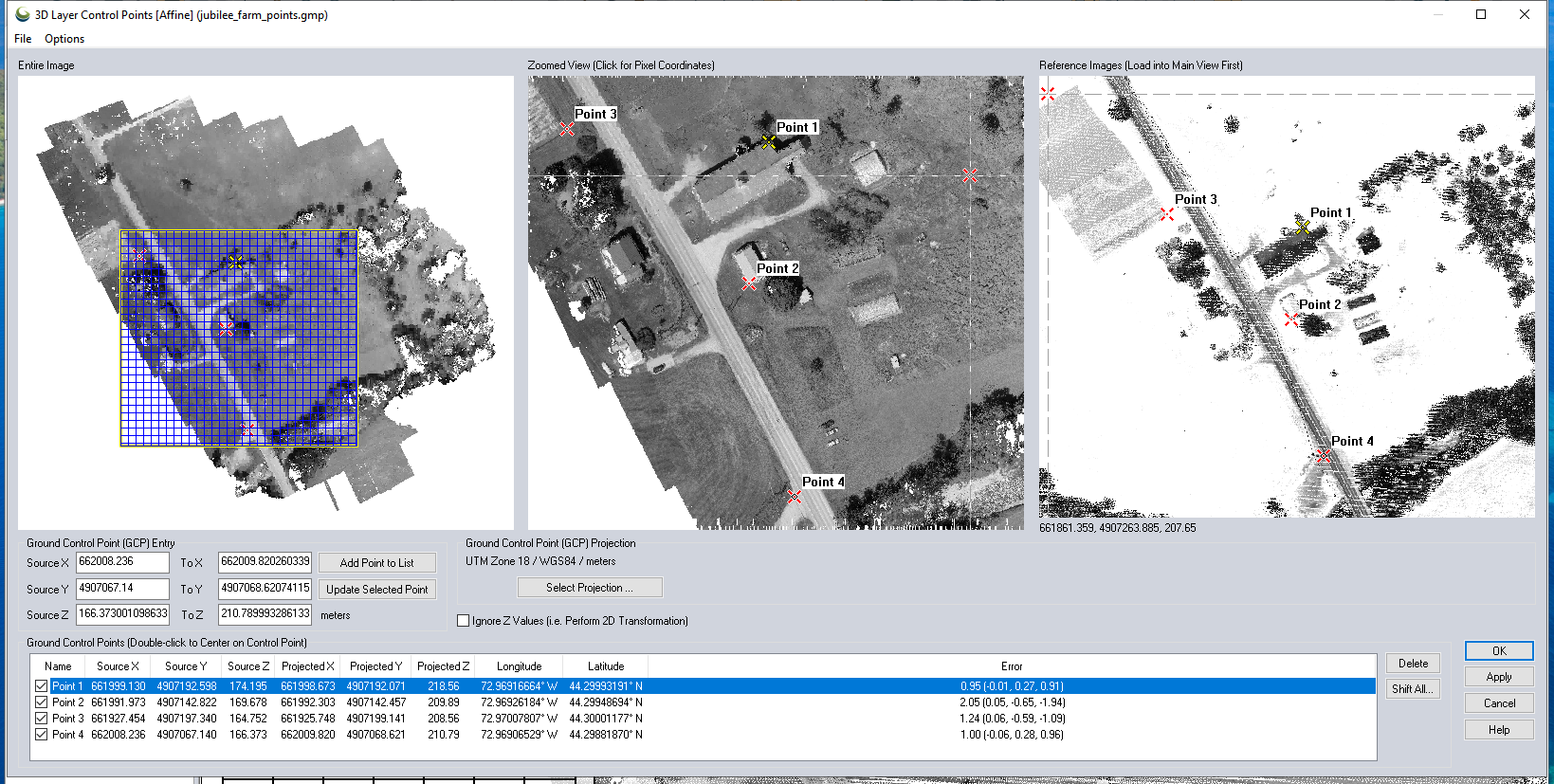This screenshot has height=784, width=1554.
Task: Click the Point 3 marker in Reference Images
Action: click(x=1167, y=214)
